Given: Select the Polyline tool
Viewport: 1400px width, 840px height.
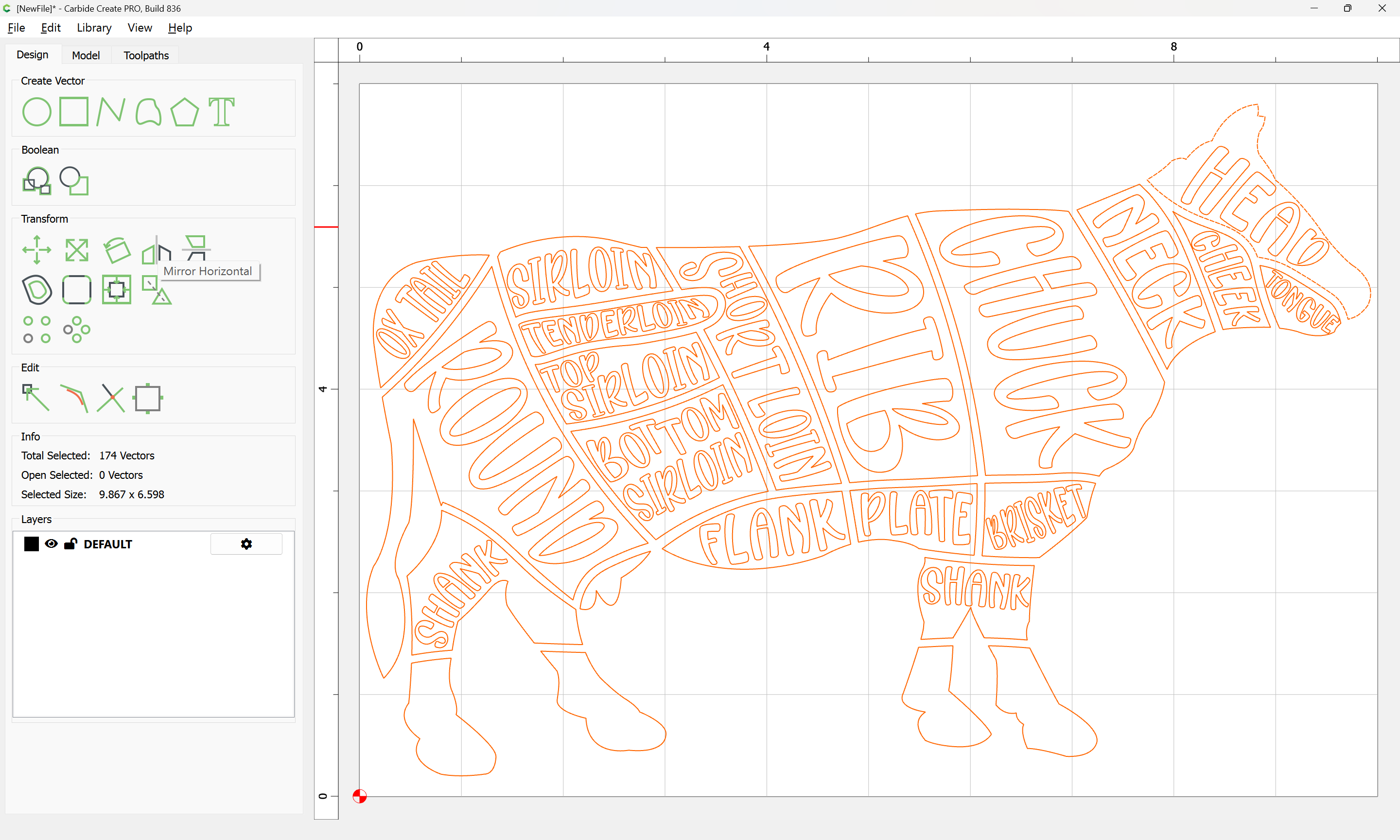Looking at the screenshot, I should [x=110, y=111].
